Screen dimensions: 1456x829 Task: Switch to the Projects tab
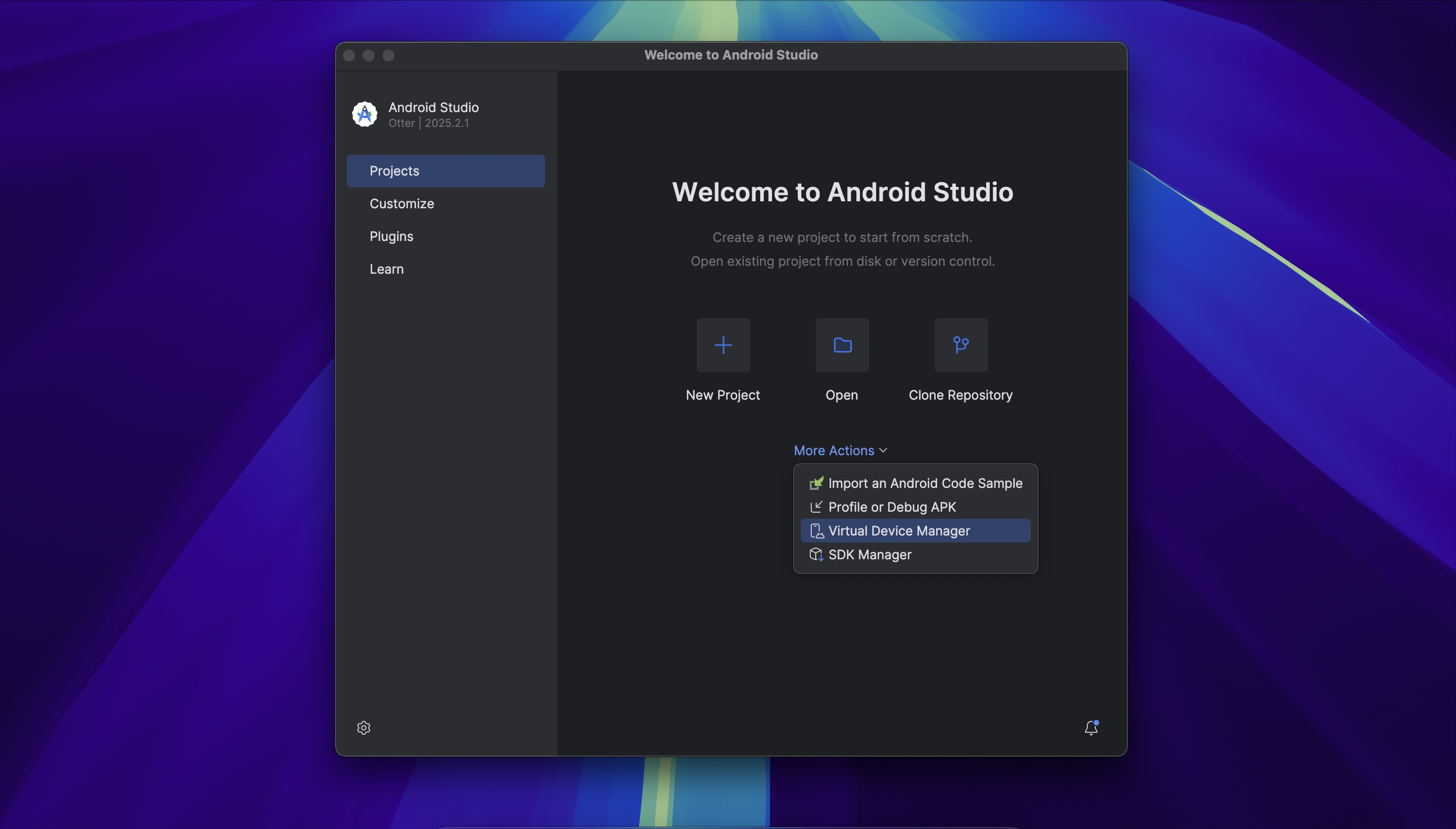tap(446, 171)
